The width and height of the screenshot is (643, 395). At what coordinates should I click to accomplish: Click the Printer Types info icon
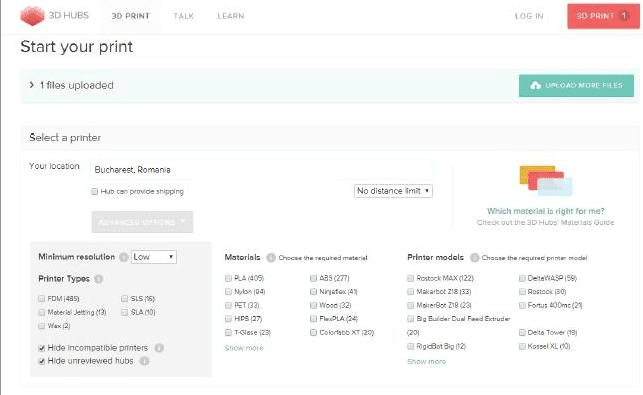[x=98, y=279]
